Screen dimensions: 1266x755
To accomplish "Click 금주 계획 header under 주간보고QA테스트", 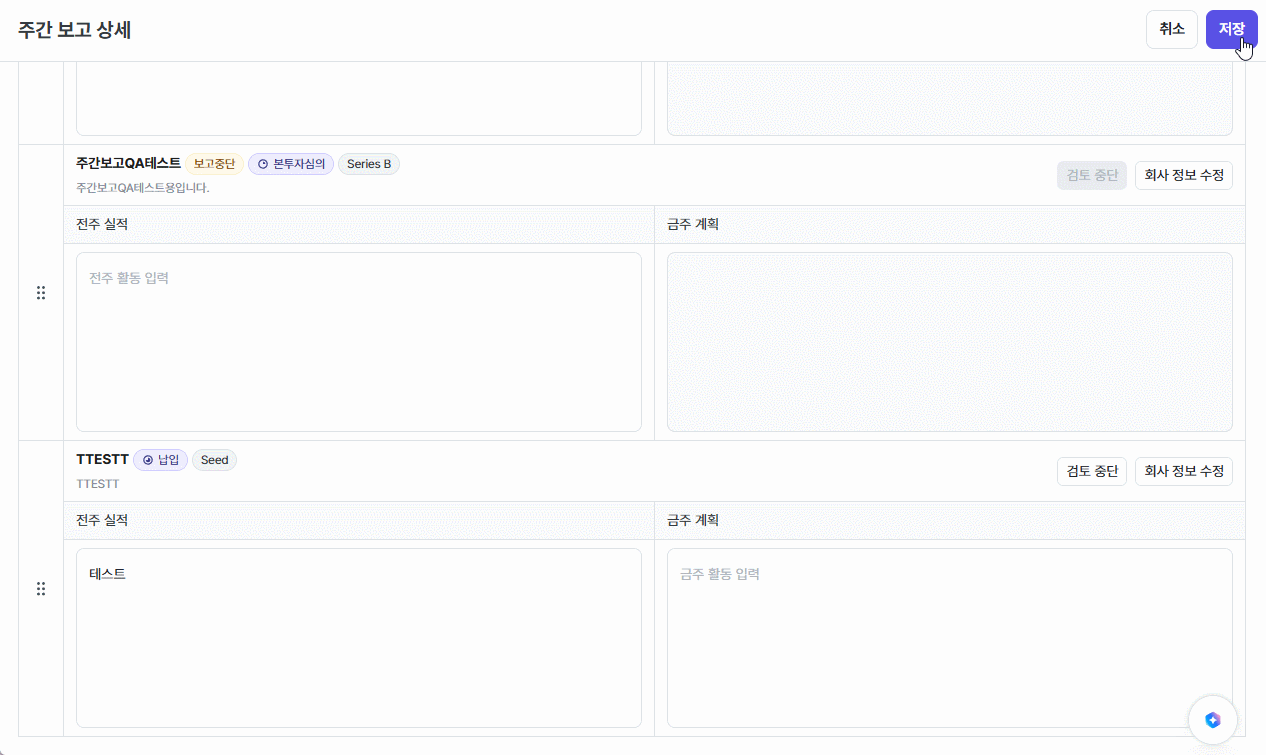I will click(x=693, y=224).
